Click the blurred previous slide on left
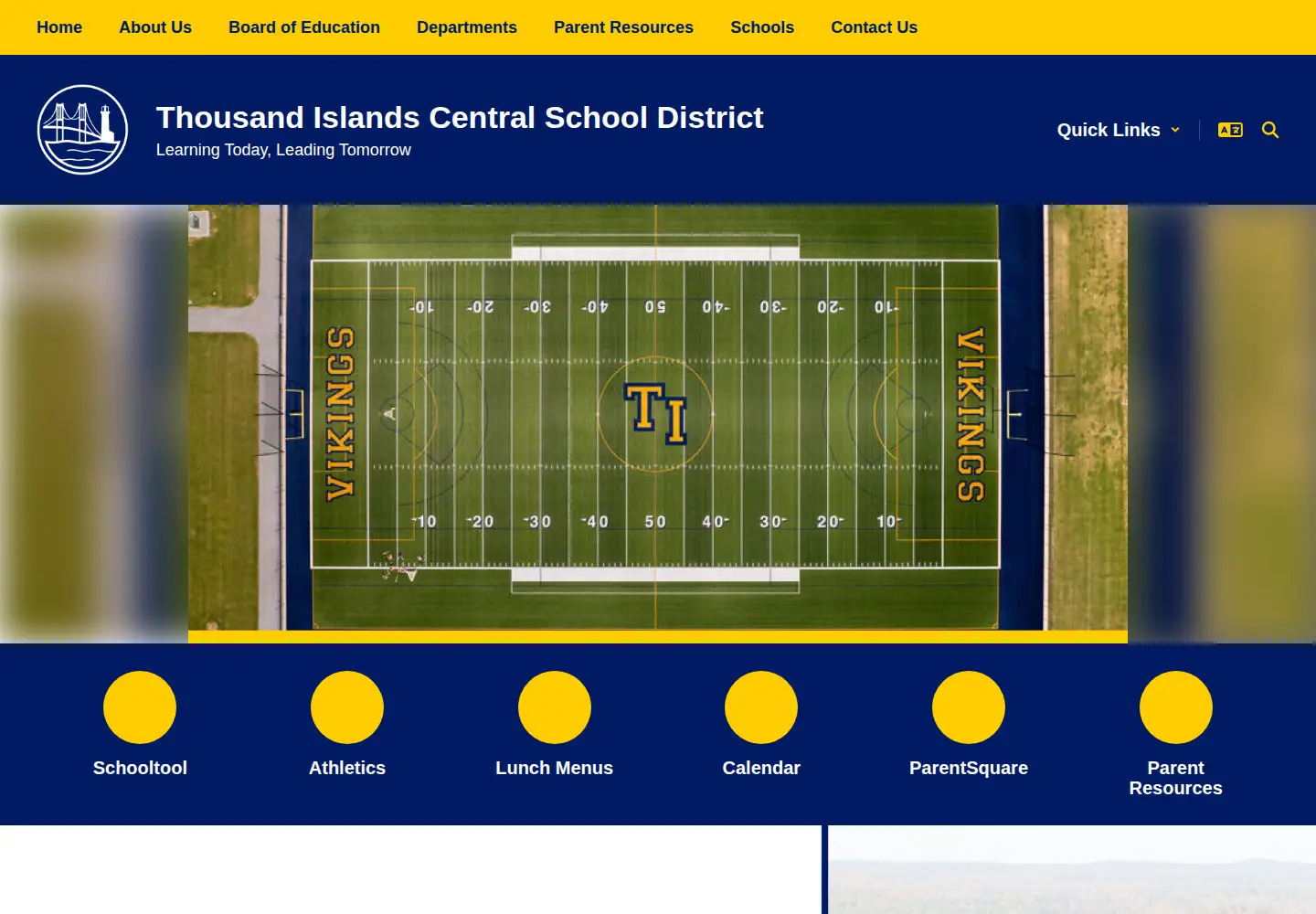This screenshot has width=1316, height=914. tap(94, 423)
